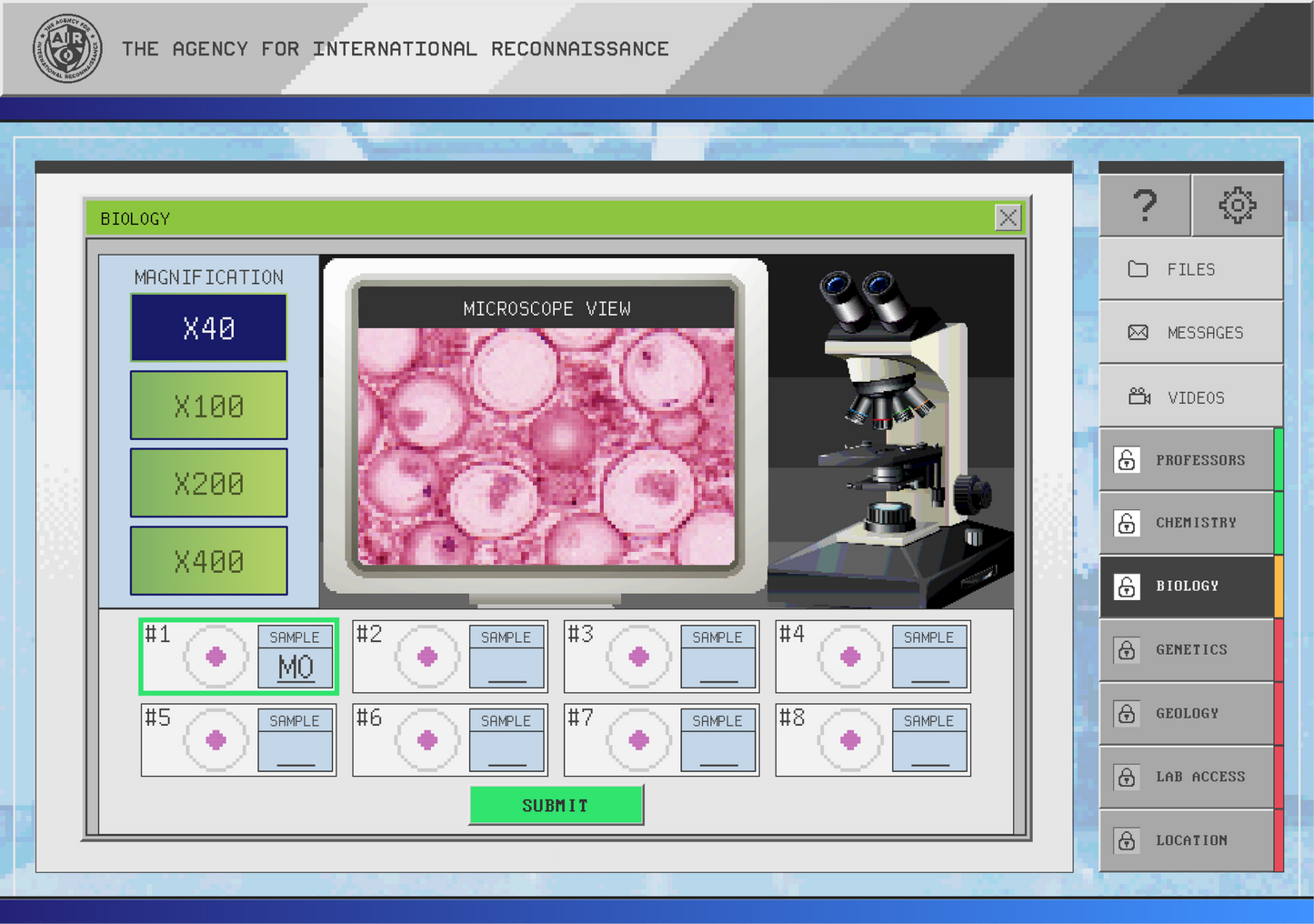Click the sample #2 answer field
Image resolution: width=1314 pixels, height=924 pixels.
coord(507,668)
